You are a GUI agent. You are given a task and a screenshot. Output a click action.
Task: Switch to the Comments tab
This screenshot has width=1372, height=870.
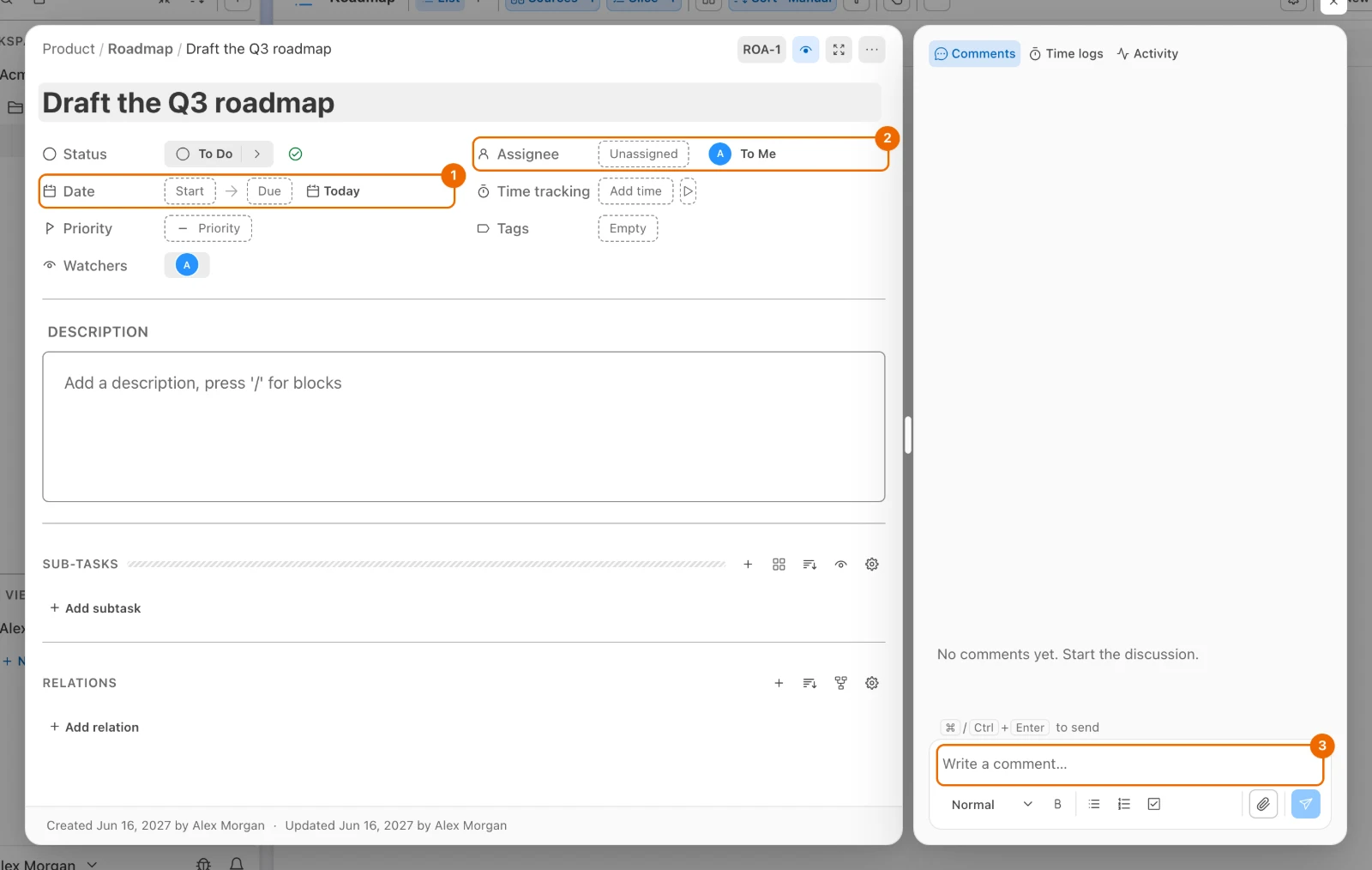click(975, 53)
